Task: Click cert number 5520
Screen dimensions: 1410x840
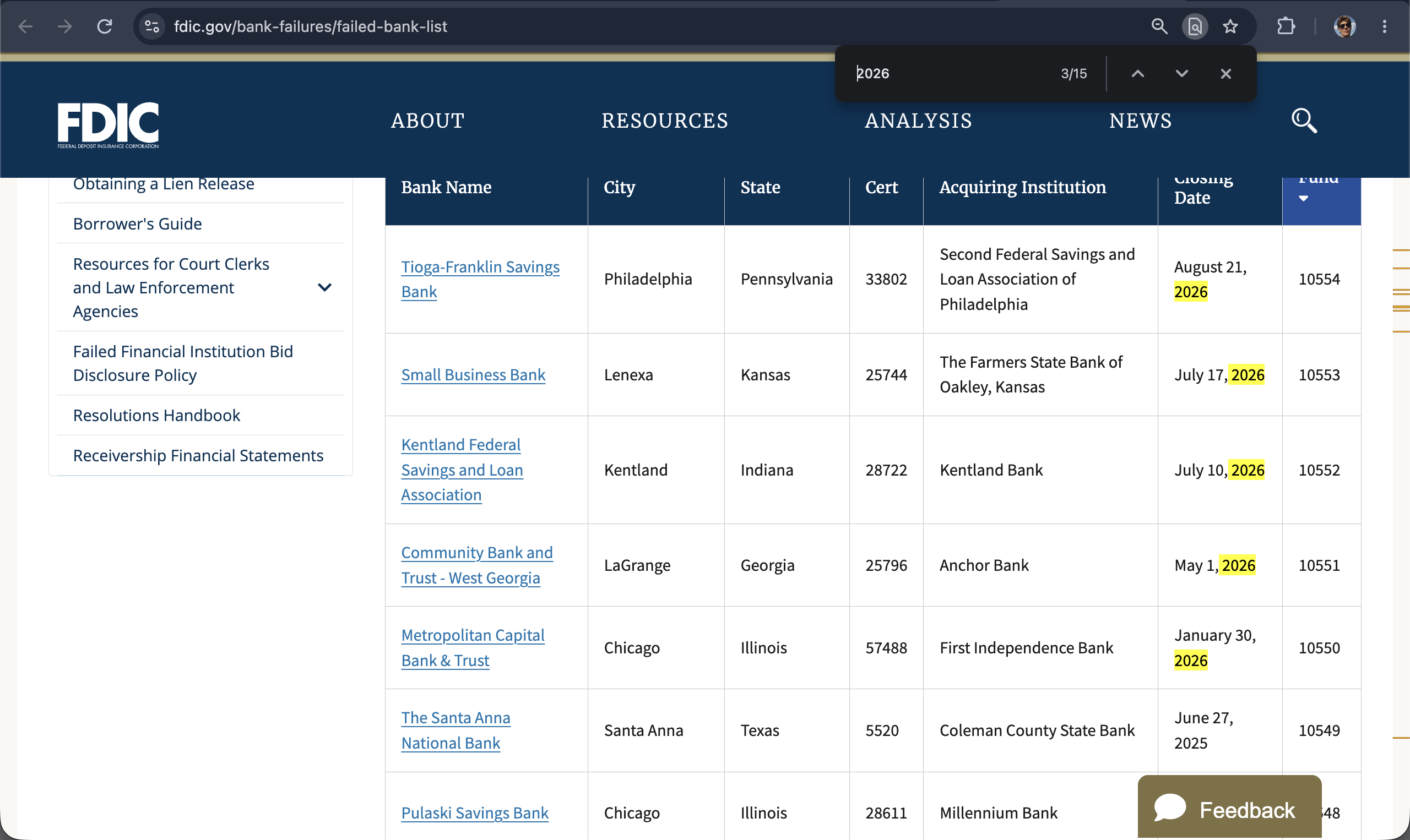Action: (x=882, y=730)
